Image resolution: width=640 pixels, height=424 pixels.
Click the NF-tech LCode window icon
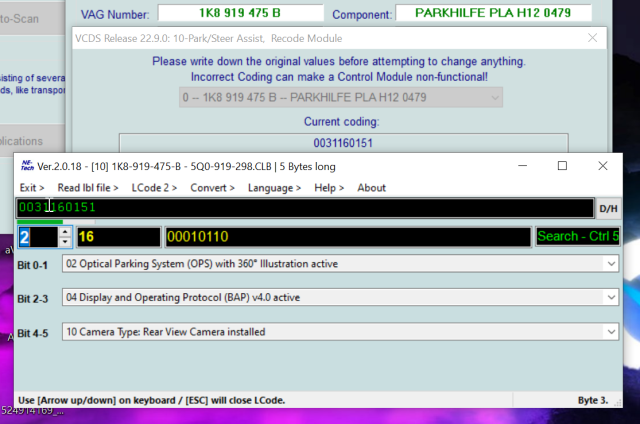27,165
